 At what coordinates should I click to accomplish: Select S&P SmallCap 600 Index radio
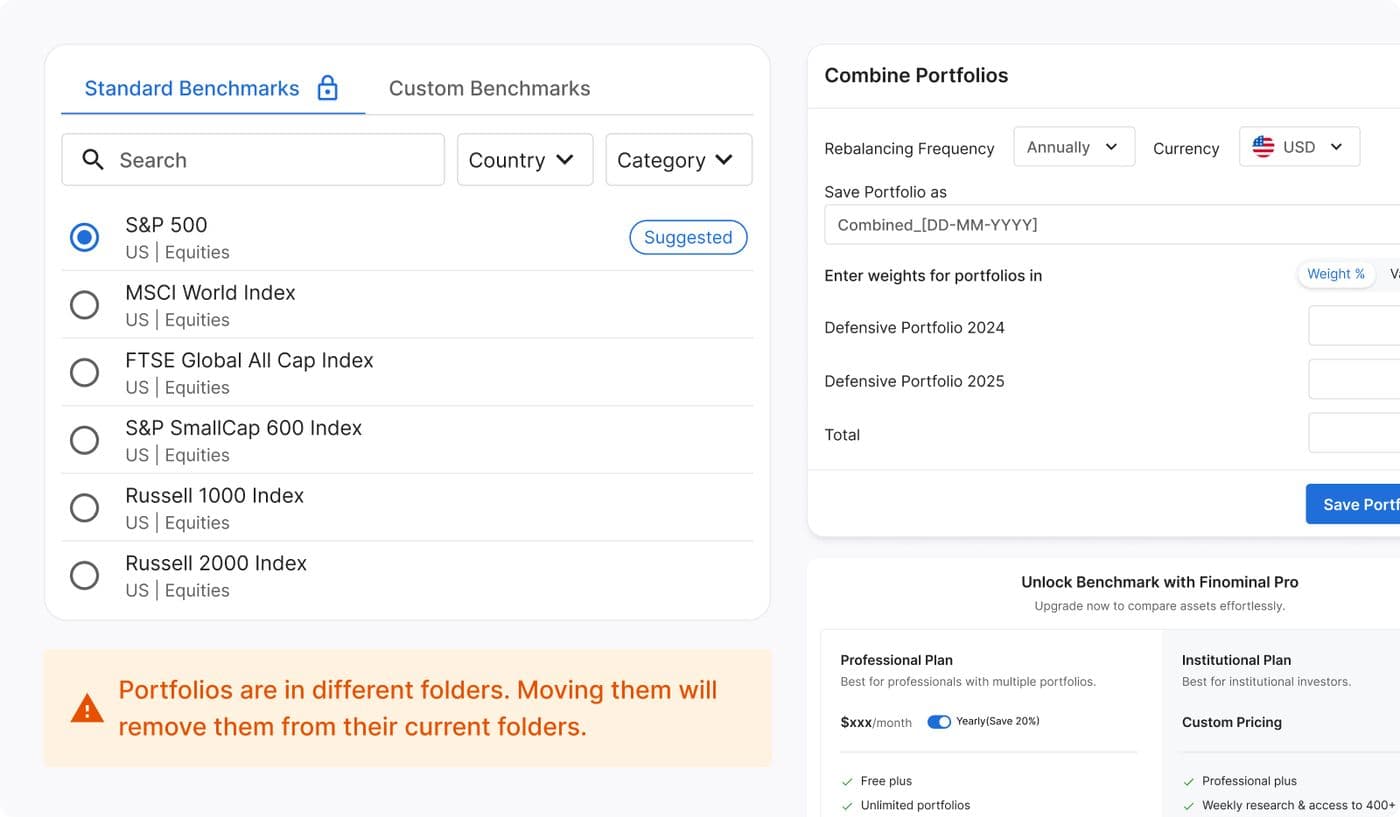[x=84, y=440]
